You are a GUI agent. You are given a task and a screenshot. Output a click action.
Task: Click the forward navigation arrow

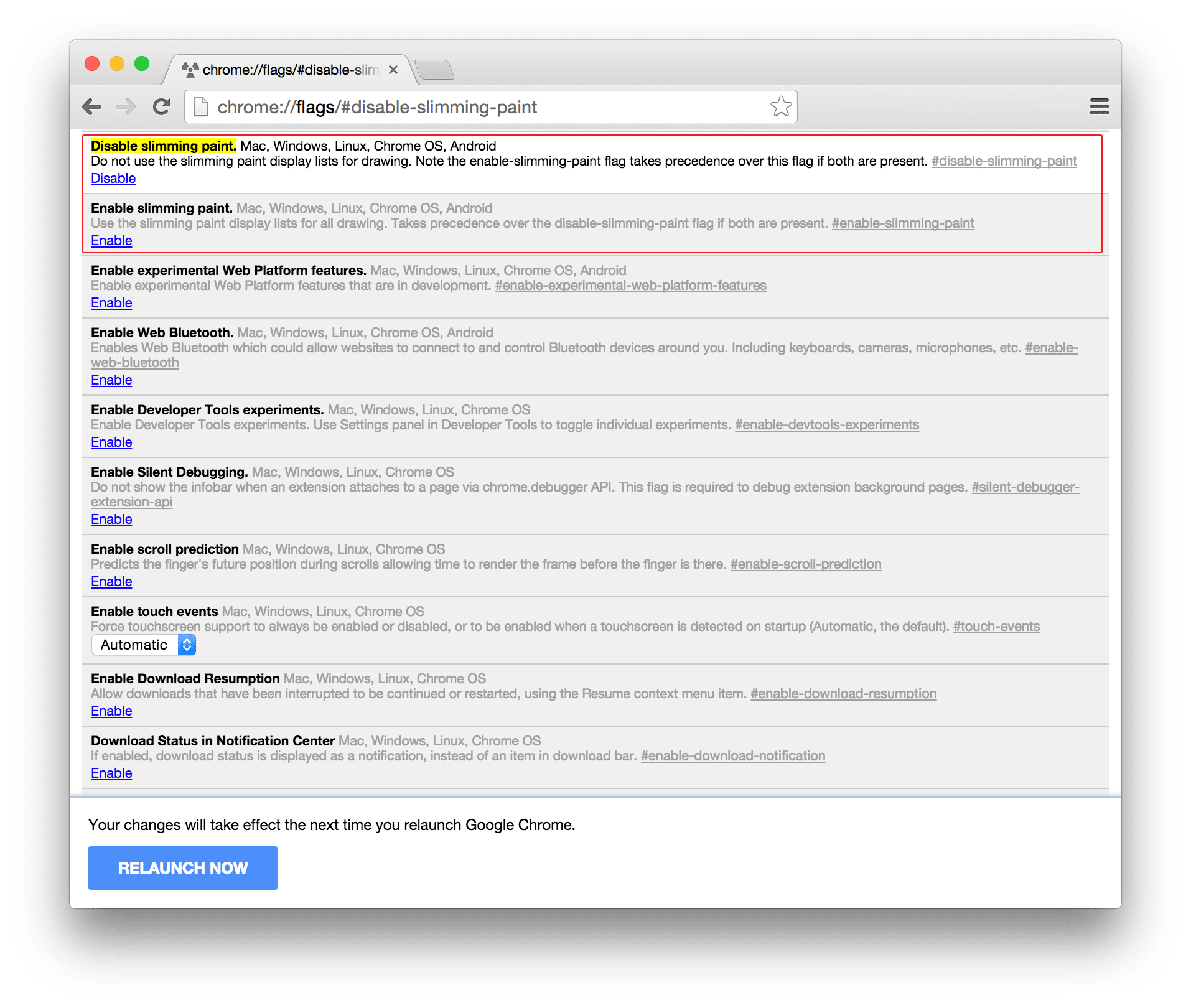(127, 106)
